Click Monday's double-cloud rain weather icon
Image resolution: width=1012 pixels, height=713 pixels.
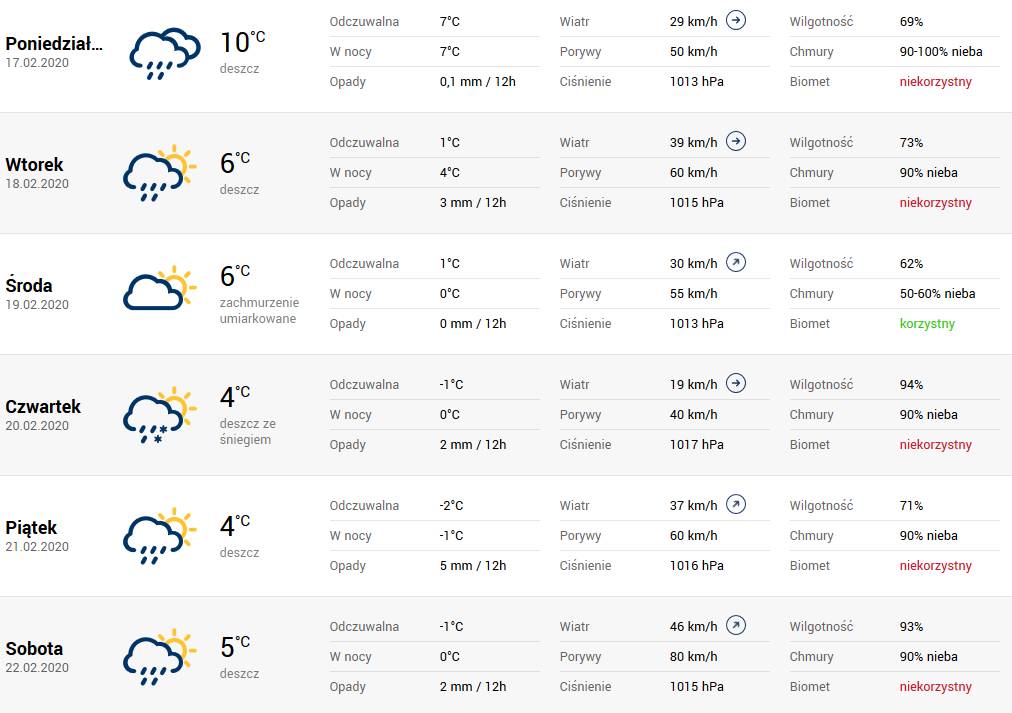click(165, 54)
